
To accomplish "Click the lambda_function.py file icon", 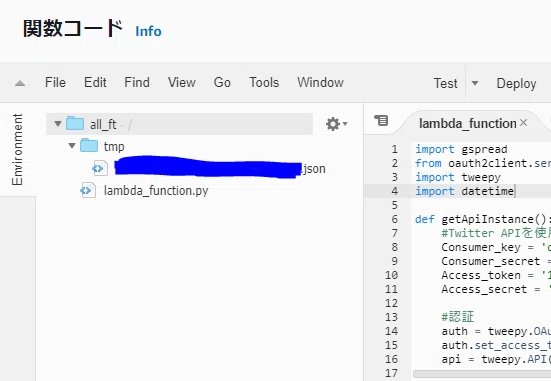I will tap(87, 190).
